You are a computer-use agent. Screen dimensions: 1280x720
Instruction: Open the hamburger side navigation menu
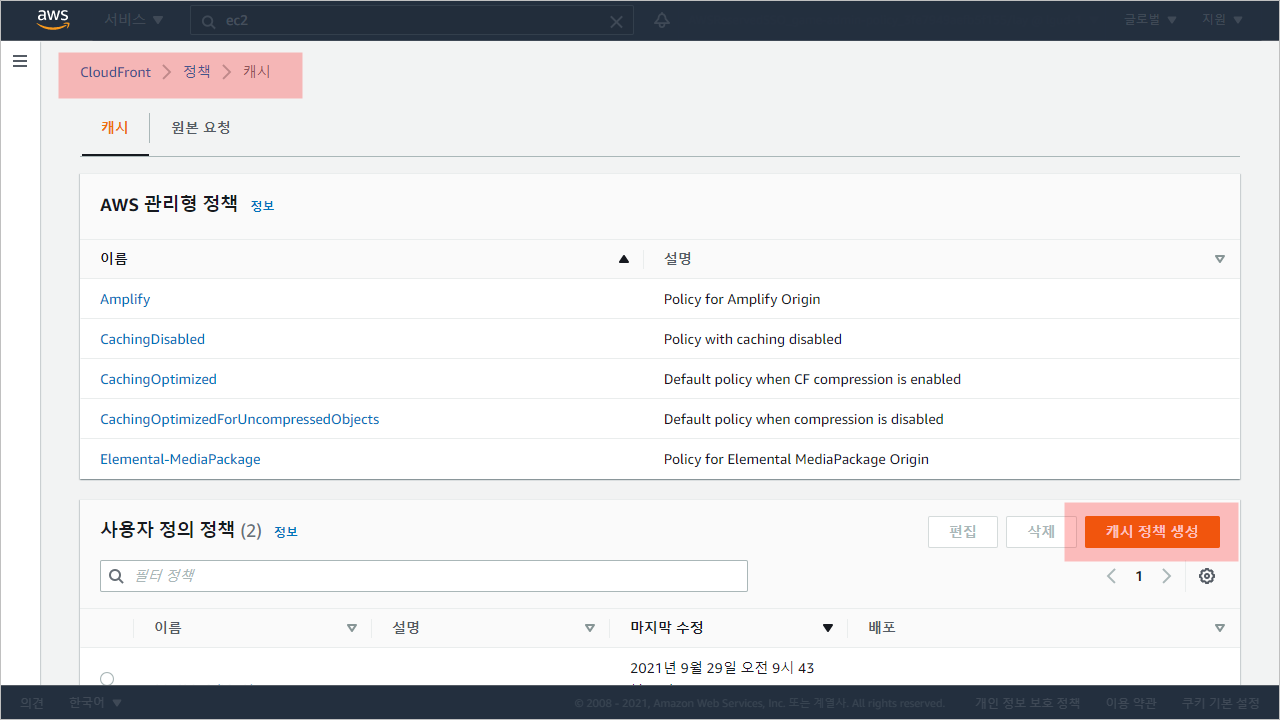tap(19, 61)
